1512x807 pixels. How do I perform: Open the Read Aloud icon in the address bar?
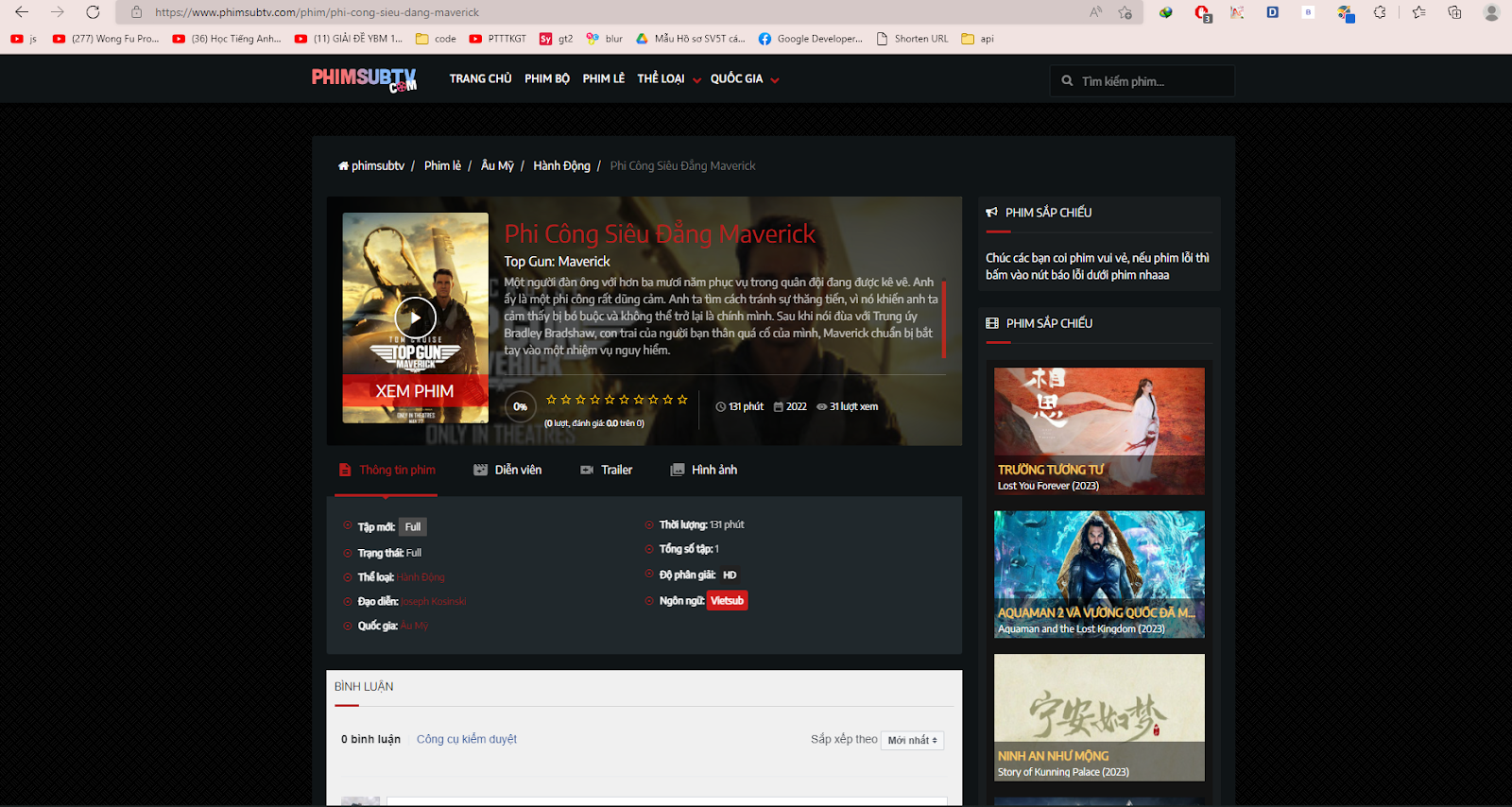[1096, 12]
